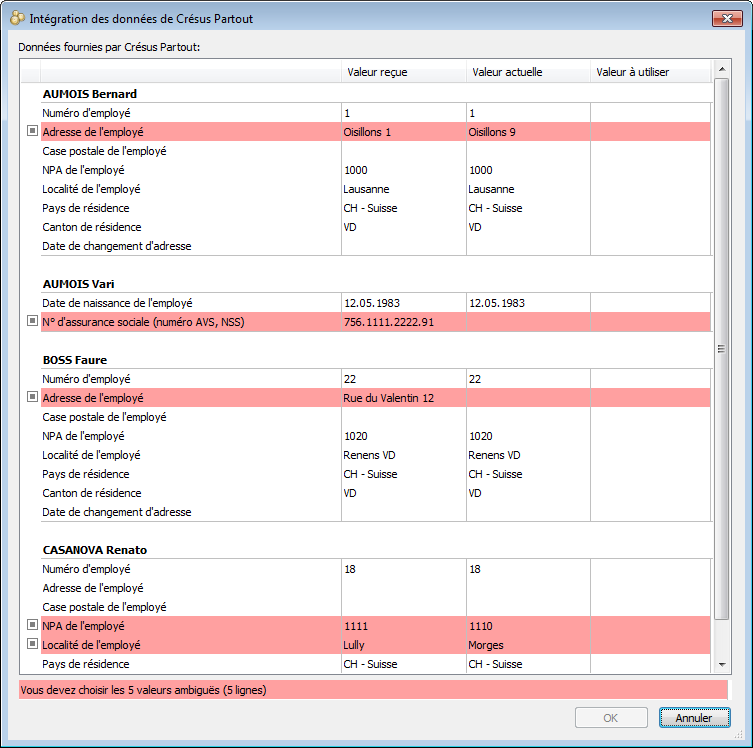Click Données fournies par Crésus Partout label
The image size is (753, 748).
109,47
